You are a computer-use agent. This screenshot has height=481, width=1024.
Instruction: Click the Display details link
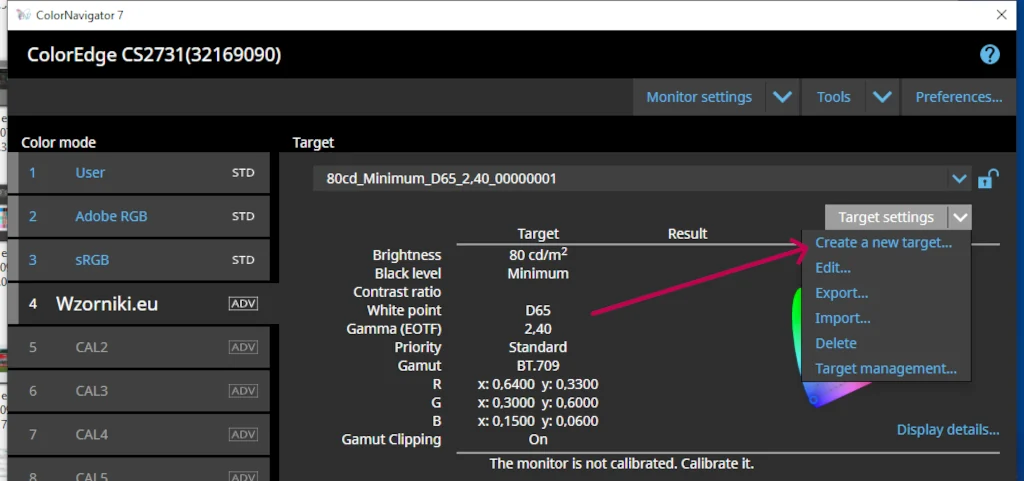point(947,430)
